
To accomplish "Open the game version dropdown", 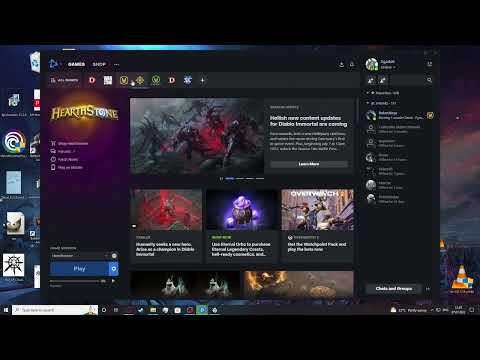I will [79, 256].
